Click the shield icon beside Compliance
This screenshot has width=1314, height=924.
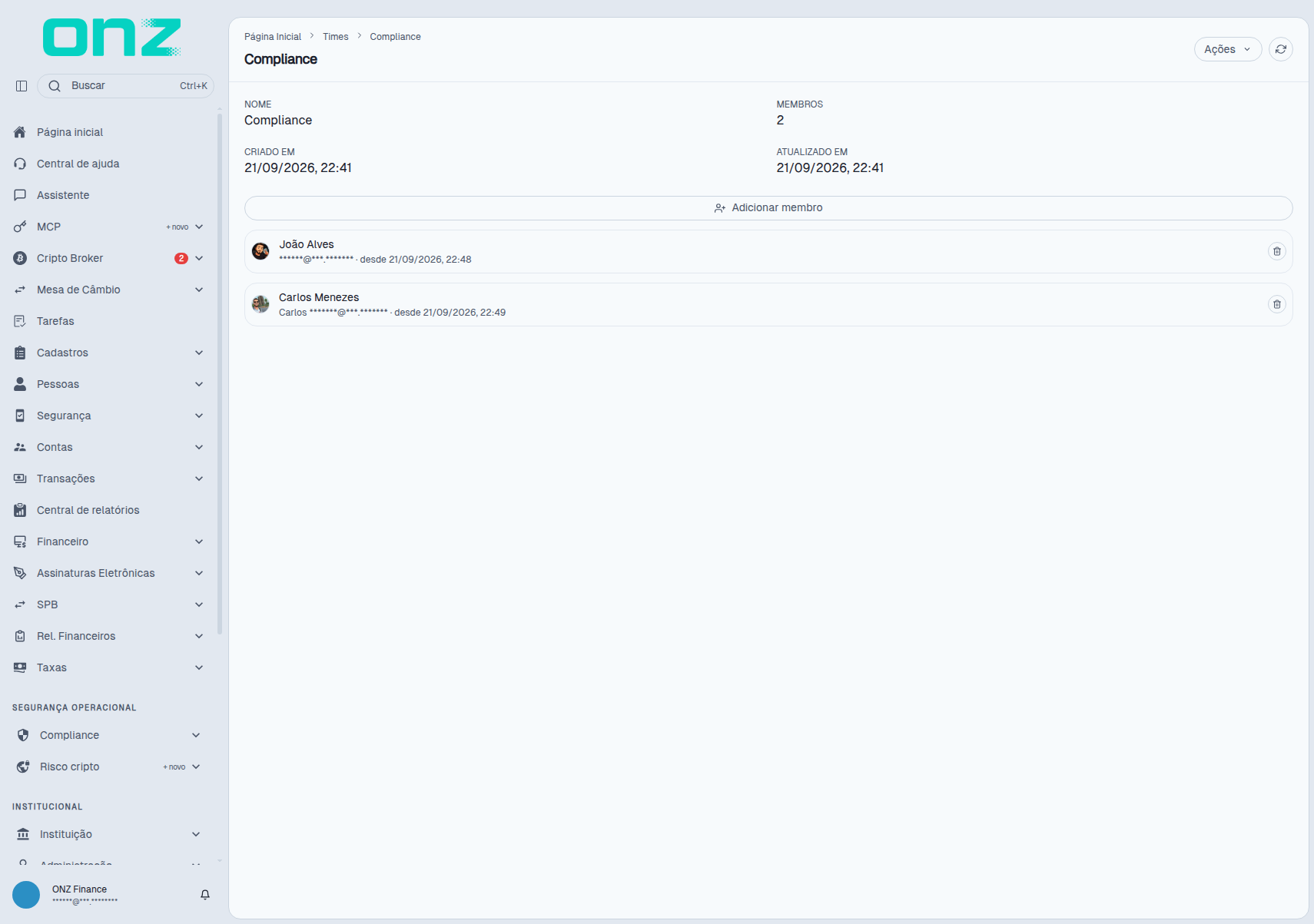23,735
